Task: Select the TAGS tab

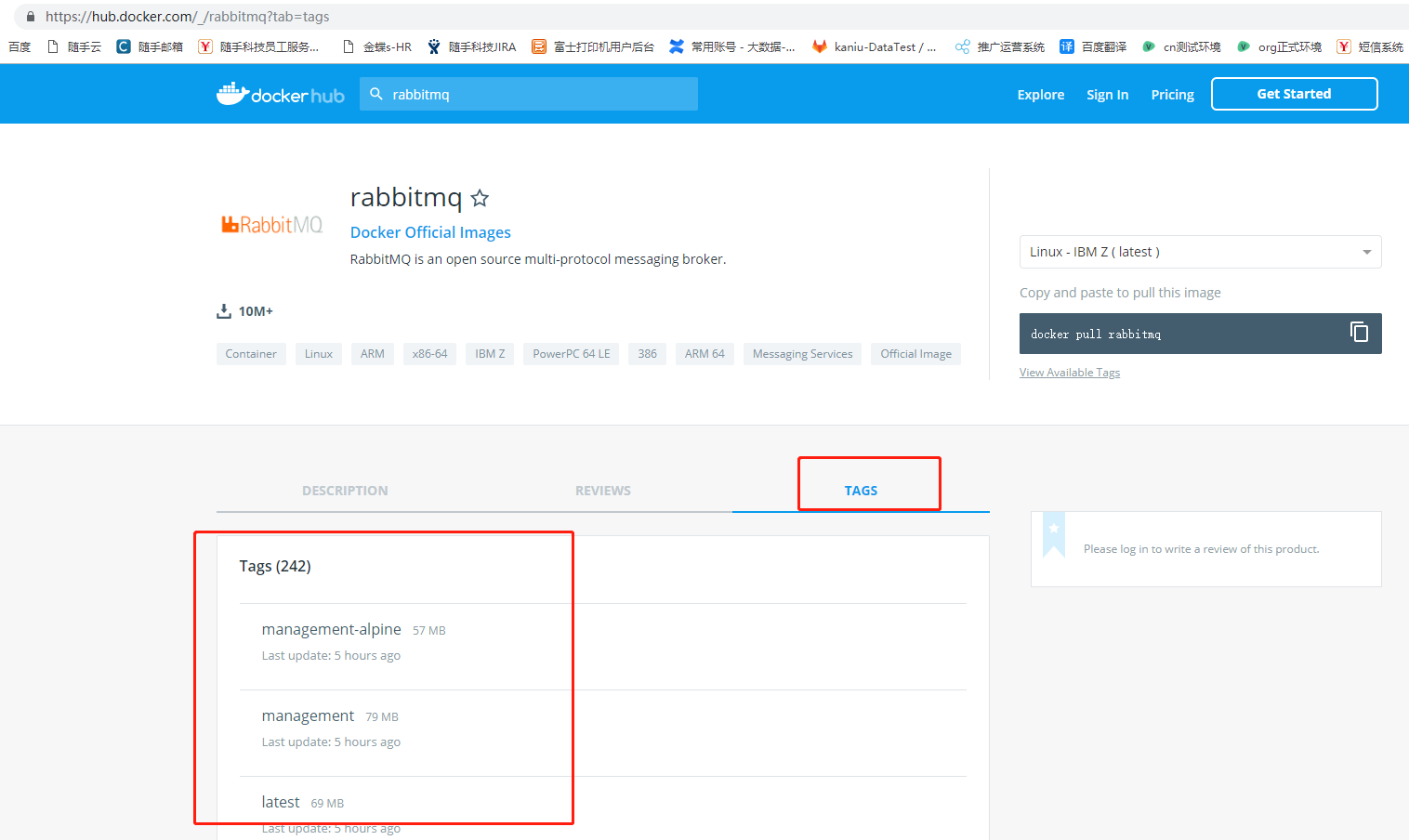Action: (x=861, y=491)
